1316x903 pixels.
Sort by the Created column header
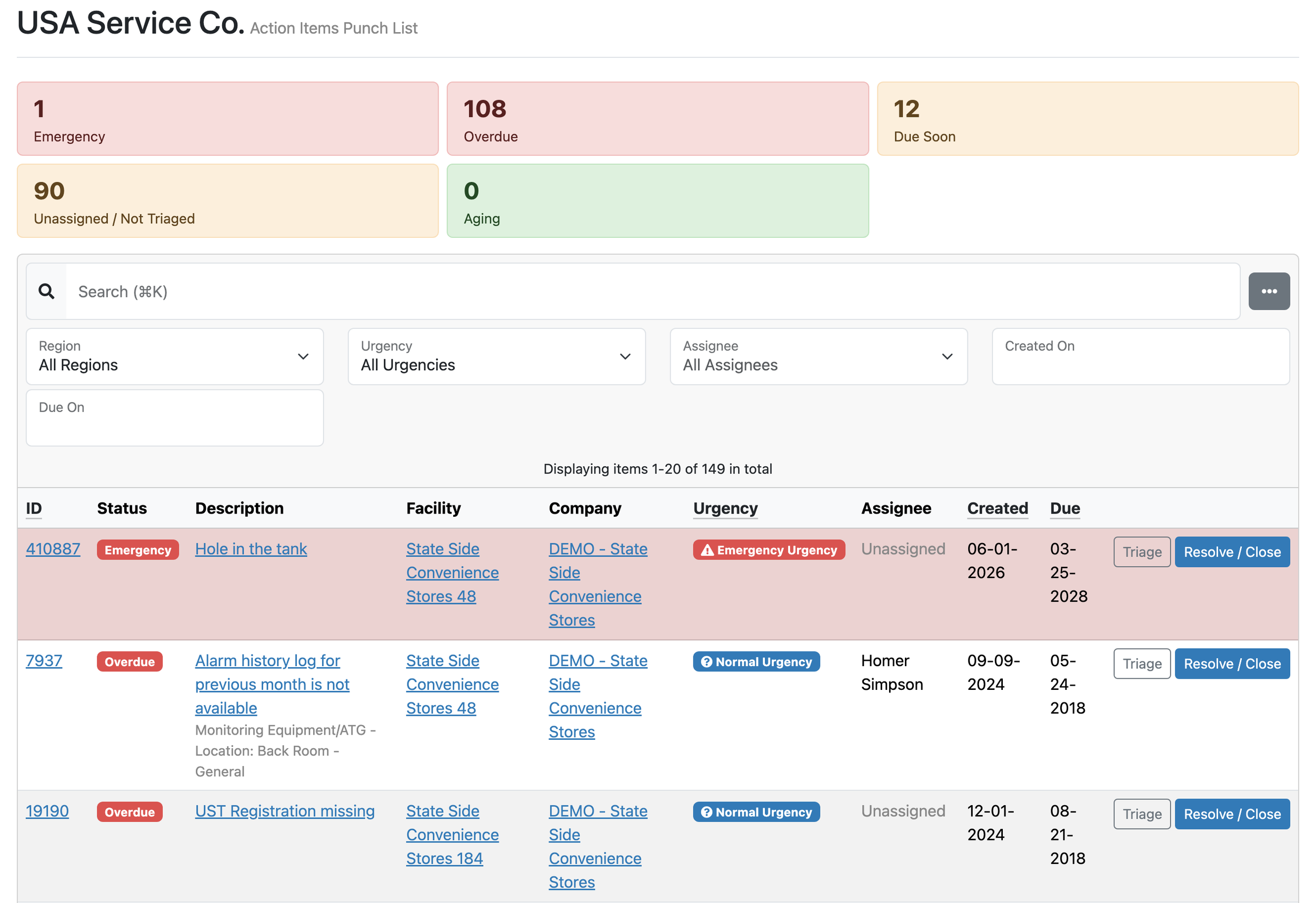(997, 508)
